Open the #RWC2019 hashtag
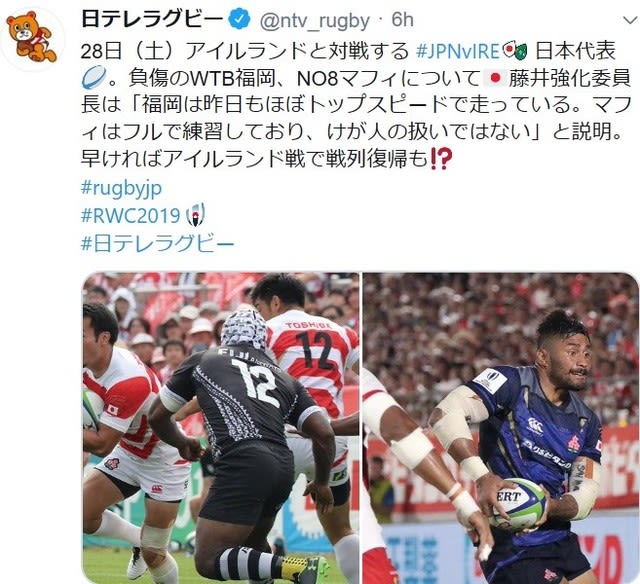Viewport: 640px width, 584px height. [131, 215]
